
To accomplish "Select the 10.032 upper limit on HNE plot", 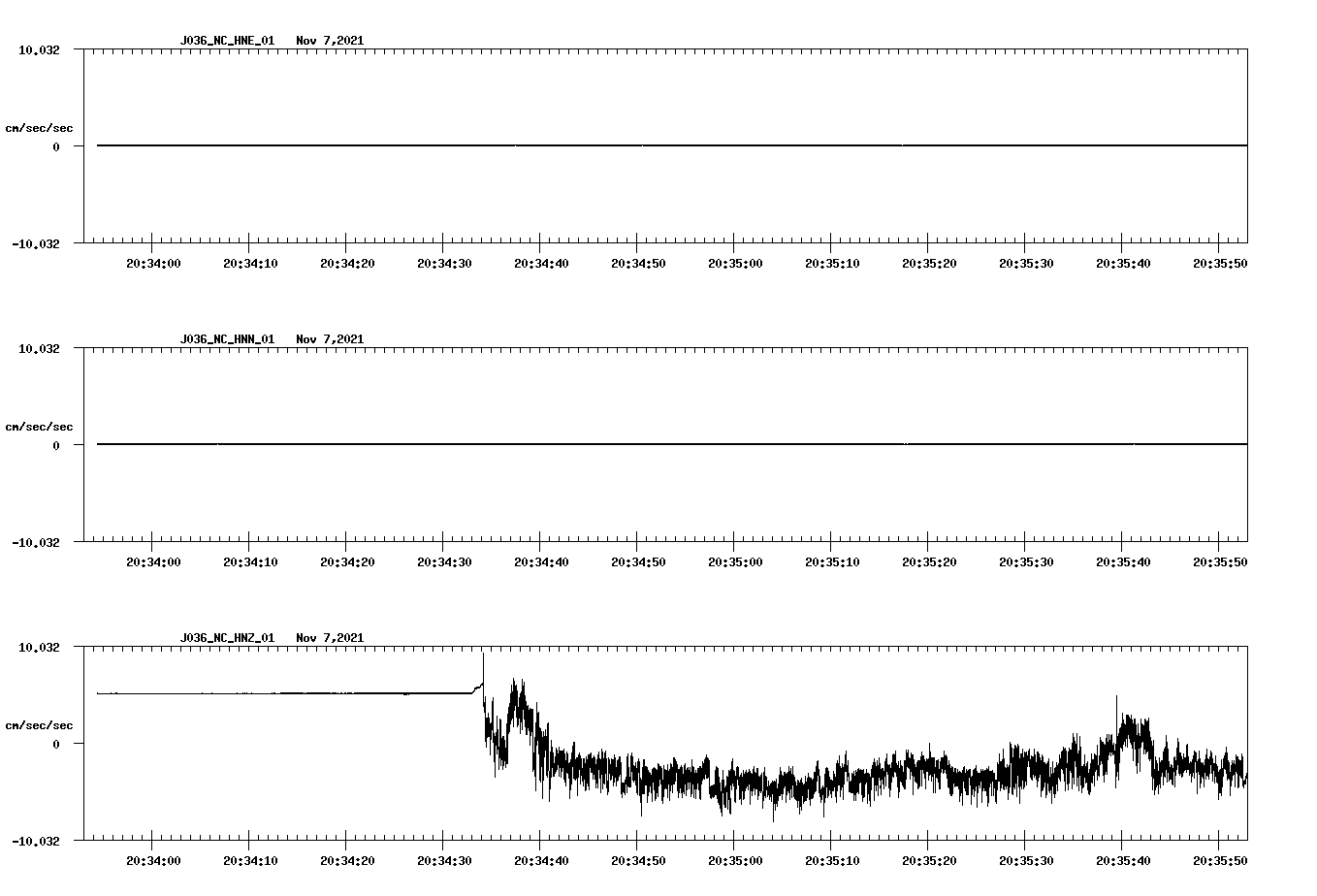I will [x=39, y=49].
